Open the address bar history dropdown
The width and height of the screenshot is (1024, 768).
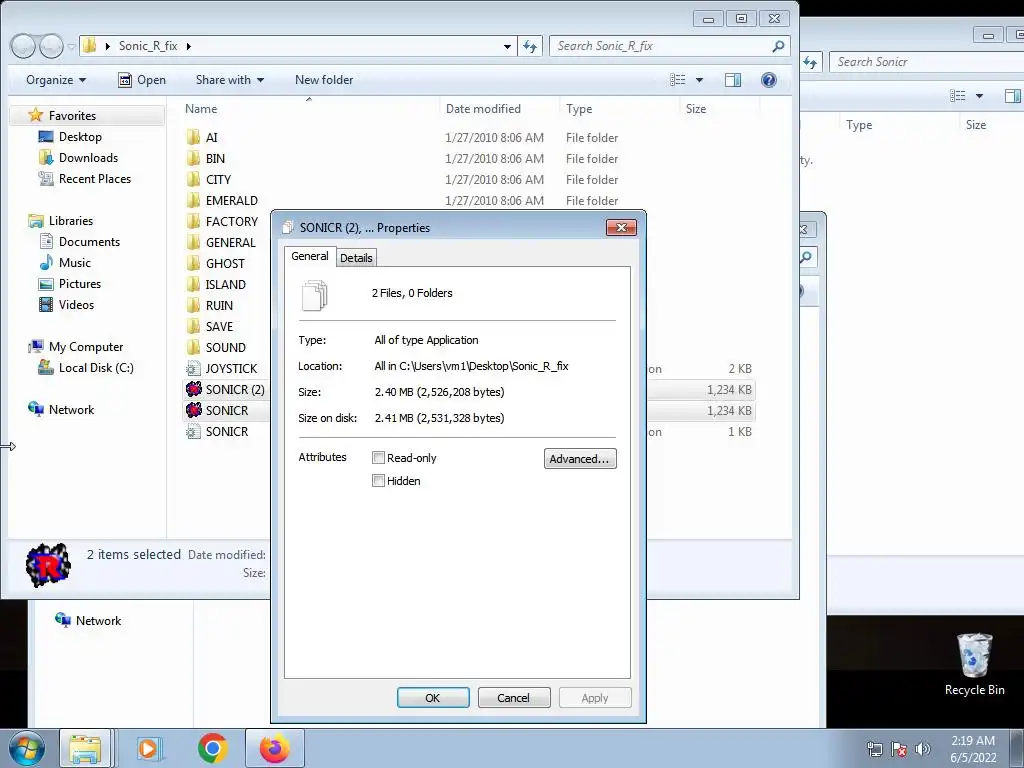tap(507, 46)
